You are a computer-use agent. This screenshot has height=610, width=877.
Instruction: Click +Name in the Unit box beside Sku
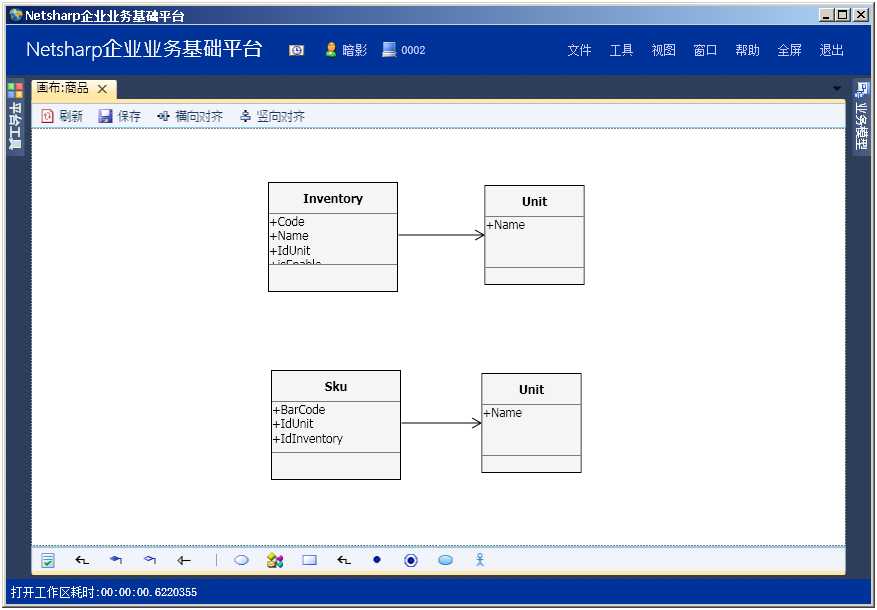point(503,413)
